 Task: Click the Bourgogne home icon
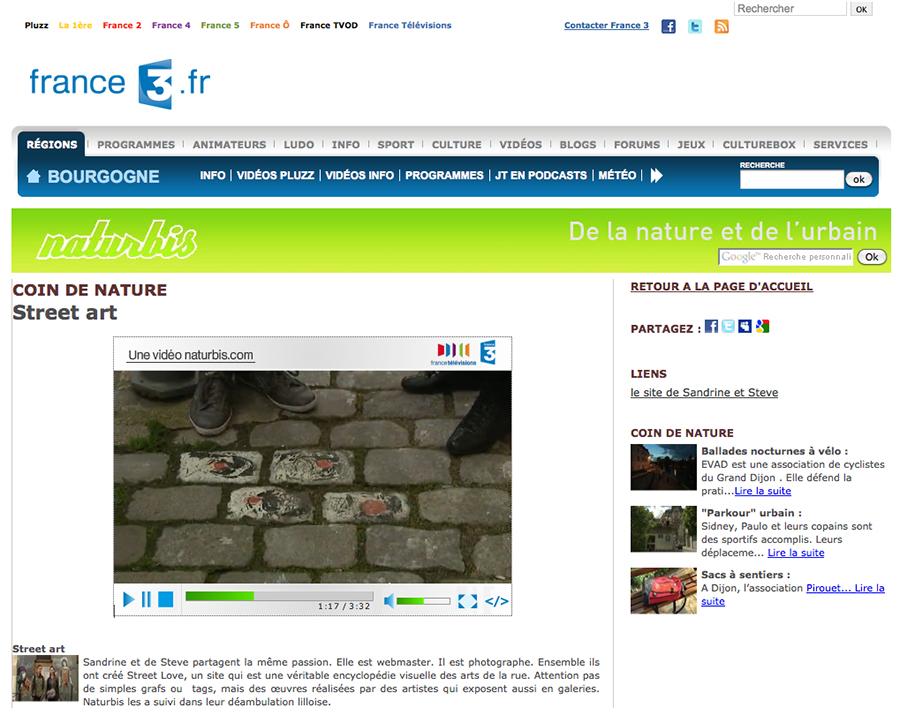pyautogui.click(x=33, y=176)
